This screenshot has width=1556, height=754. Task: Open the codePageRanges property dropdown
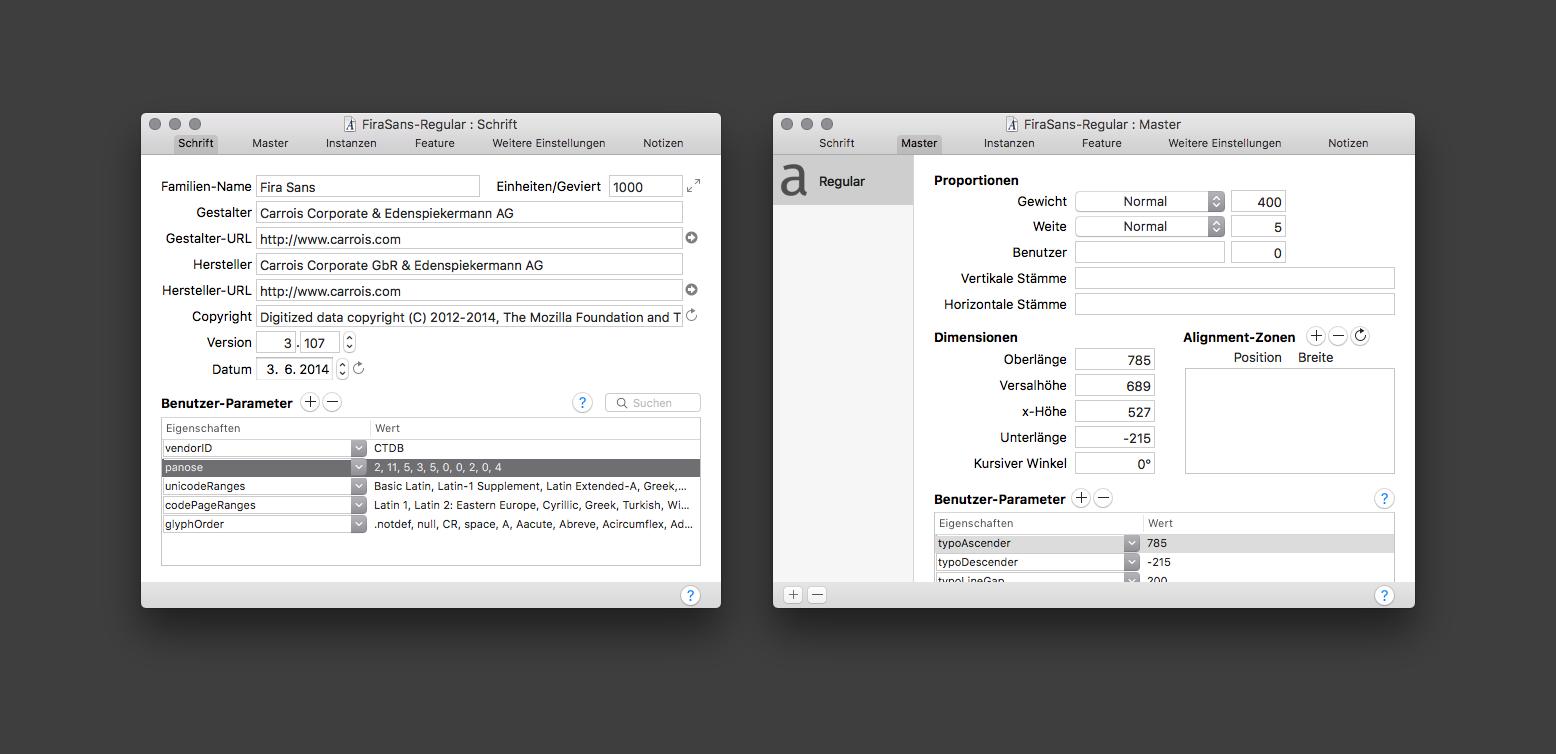coord(359,505)
